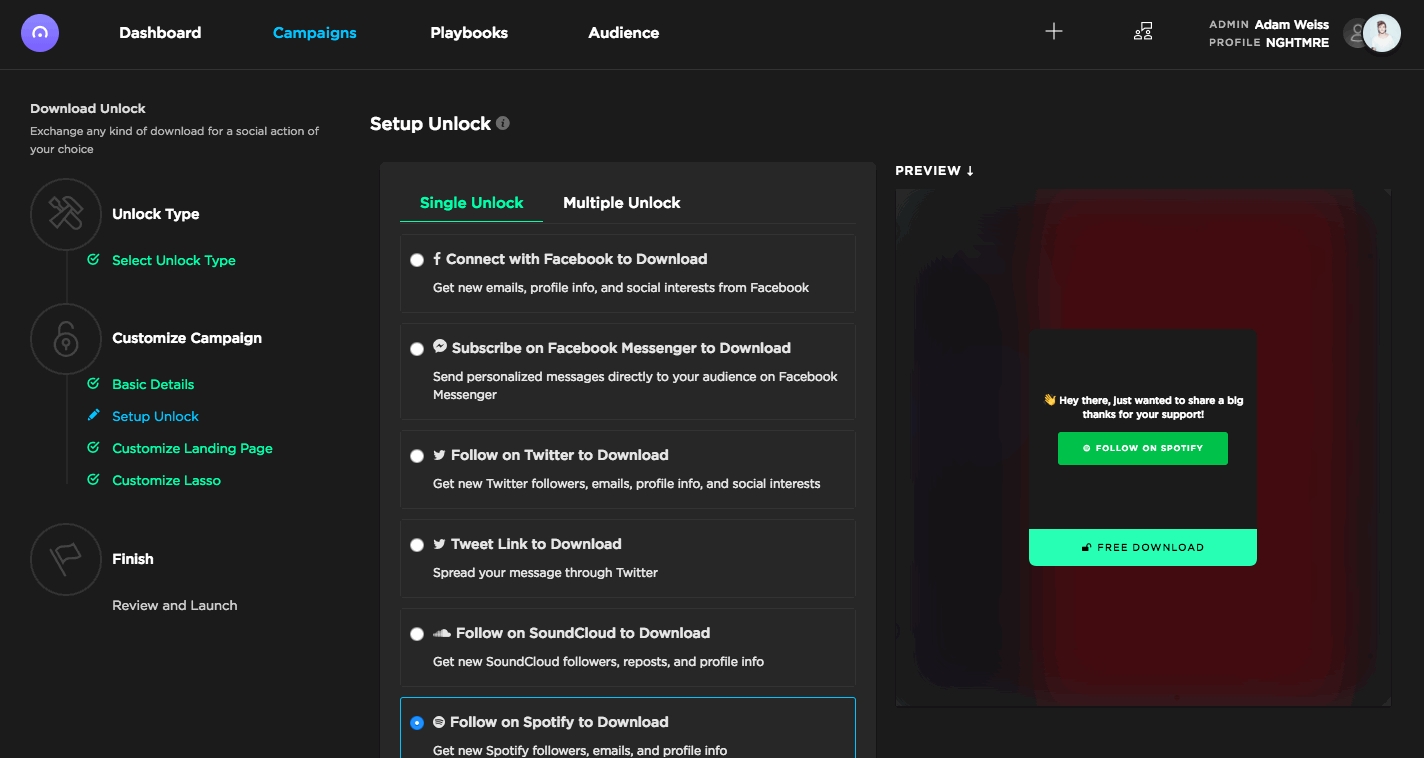Open Setup Unlock step

coord(155,416)
